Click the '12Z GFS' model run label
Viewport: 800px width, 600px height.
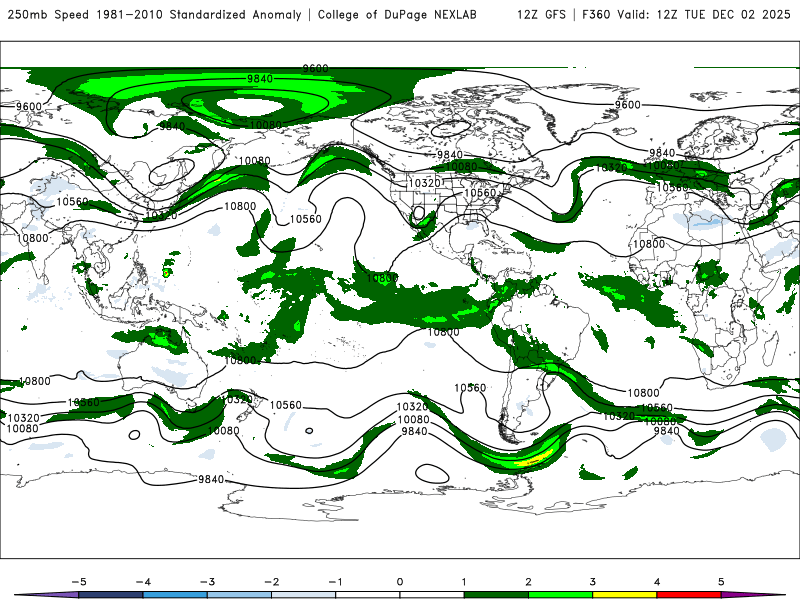tap(541, 15)
